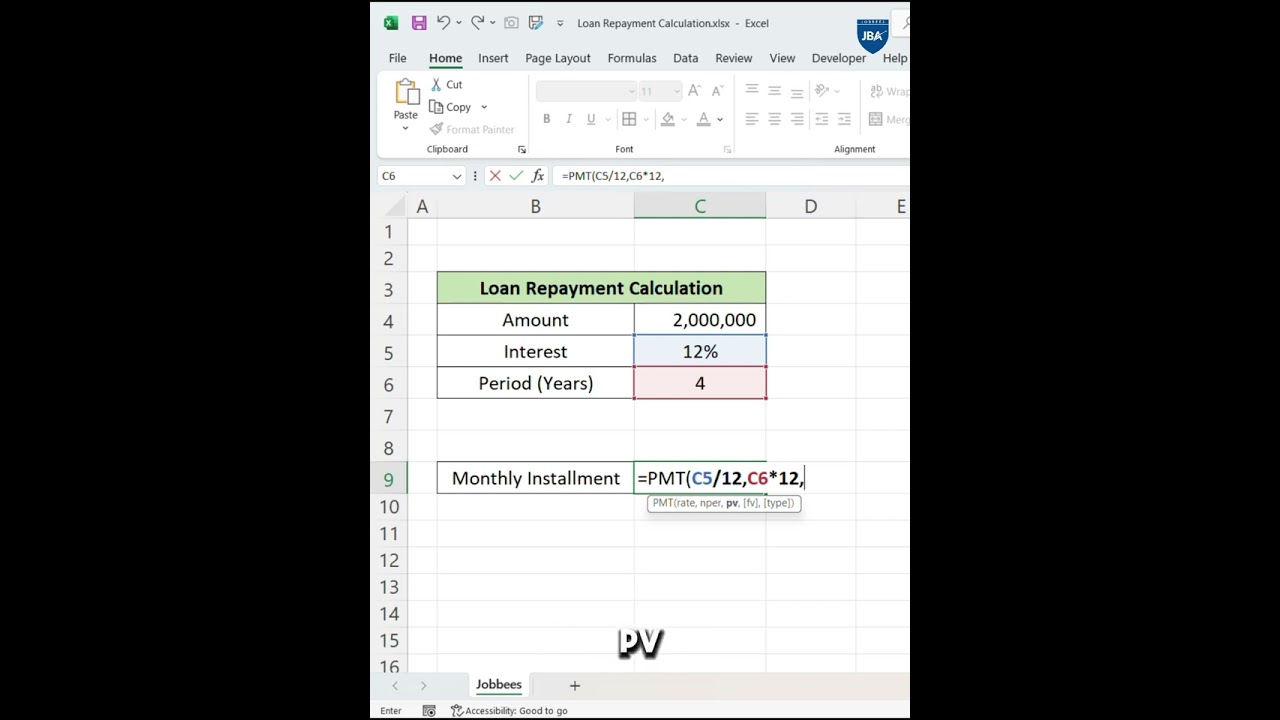Select column C header
This screenshot has width=1280, height=720.
[x=700, y=206]
